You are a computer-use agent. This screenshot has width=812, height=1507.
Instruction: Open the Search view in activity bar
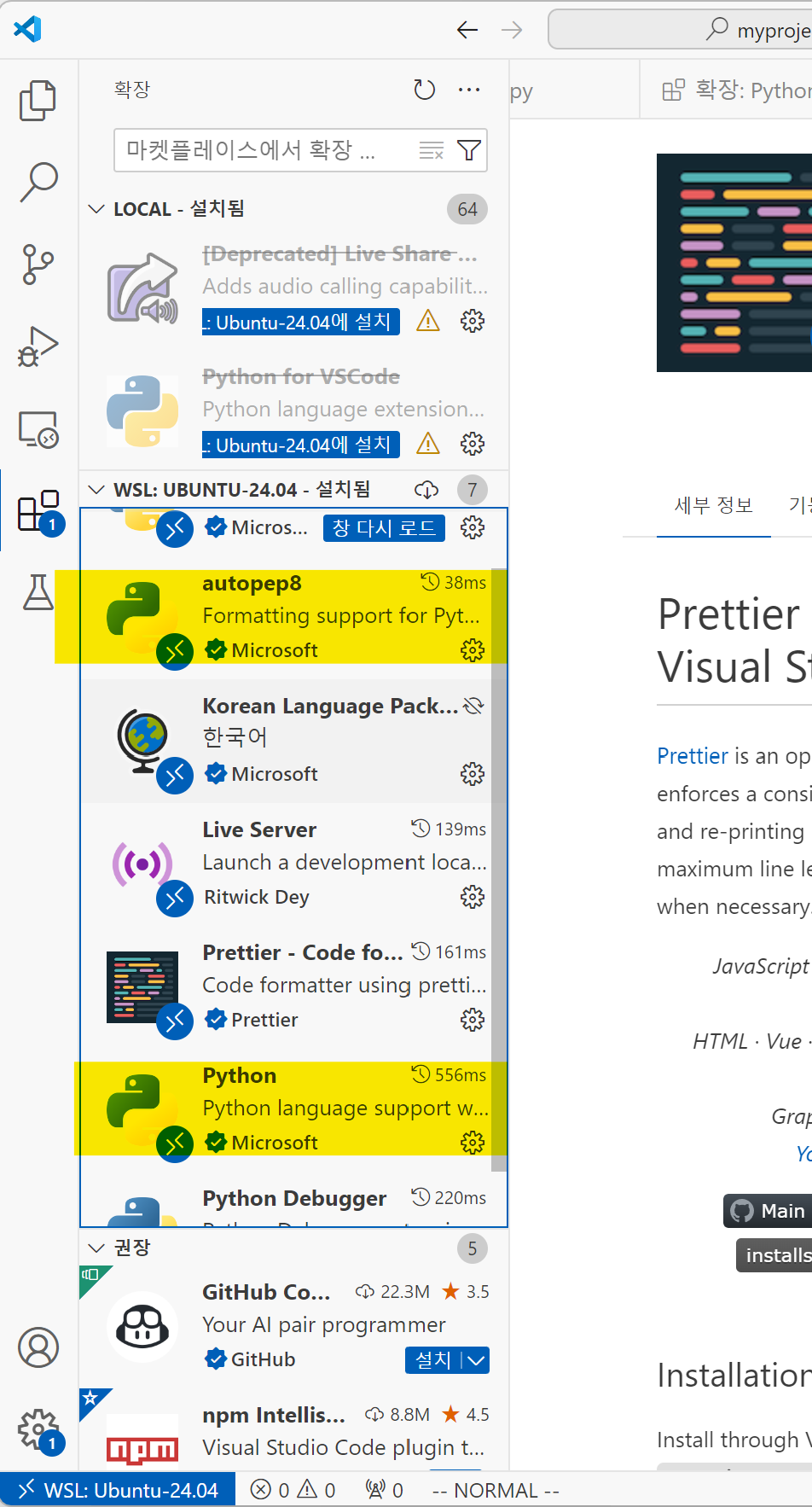click(38, 182)
